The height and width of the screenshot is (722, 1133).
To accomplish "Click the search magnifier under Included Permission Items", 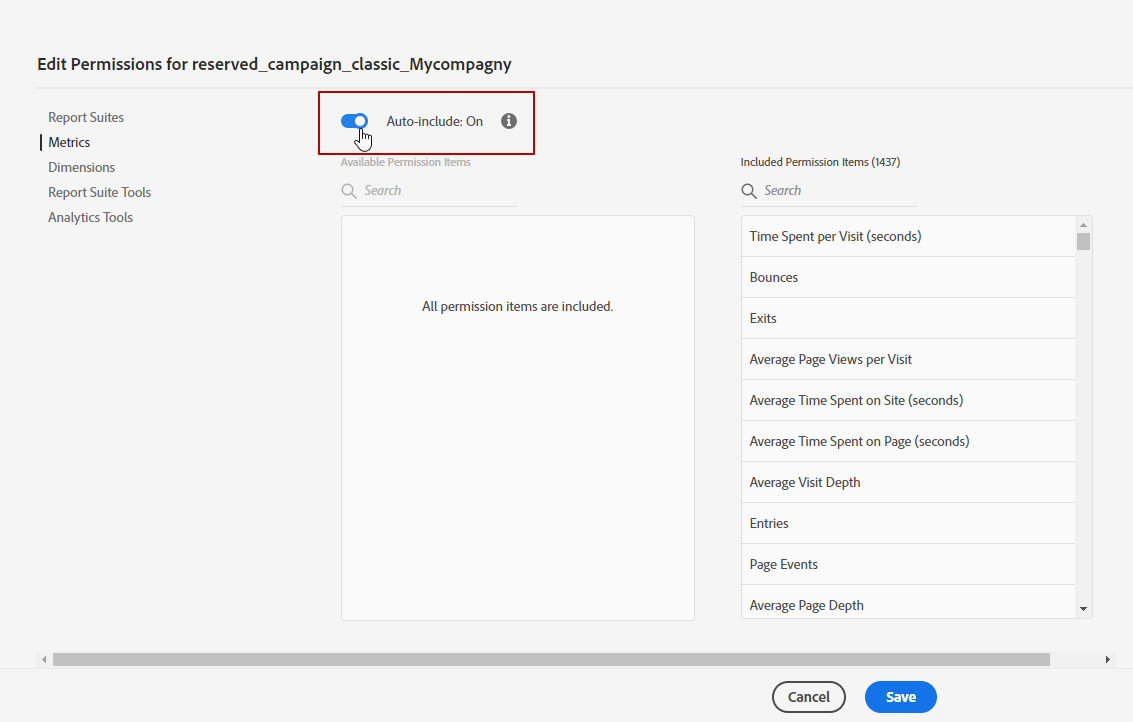I will [749, 191].
